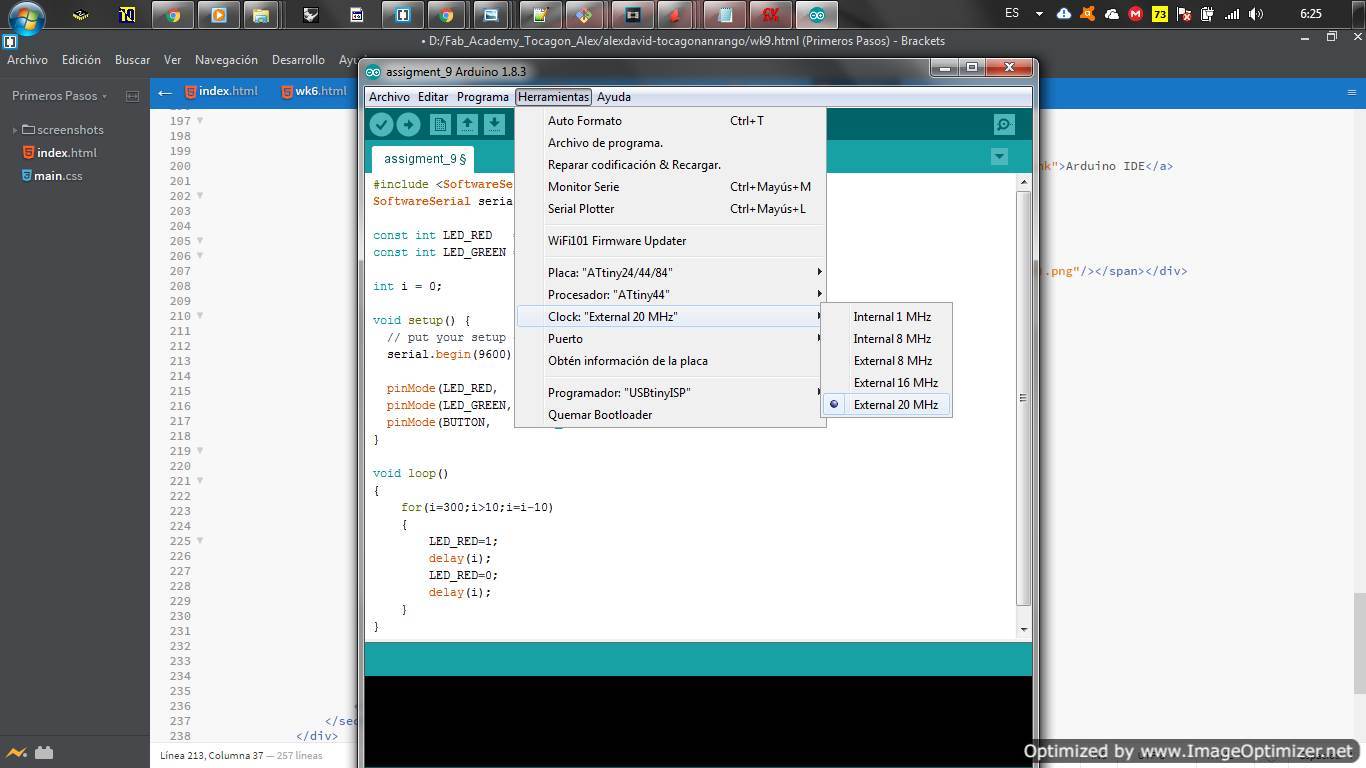Expand the Placa ATtiny24/44/84 submenu
1366x768 pixels.
pos(670,273)
